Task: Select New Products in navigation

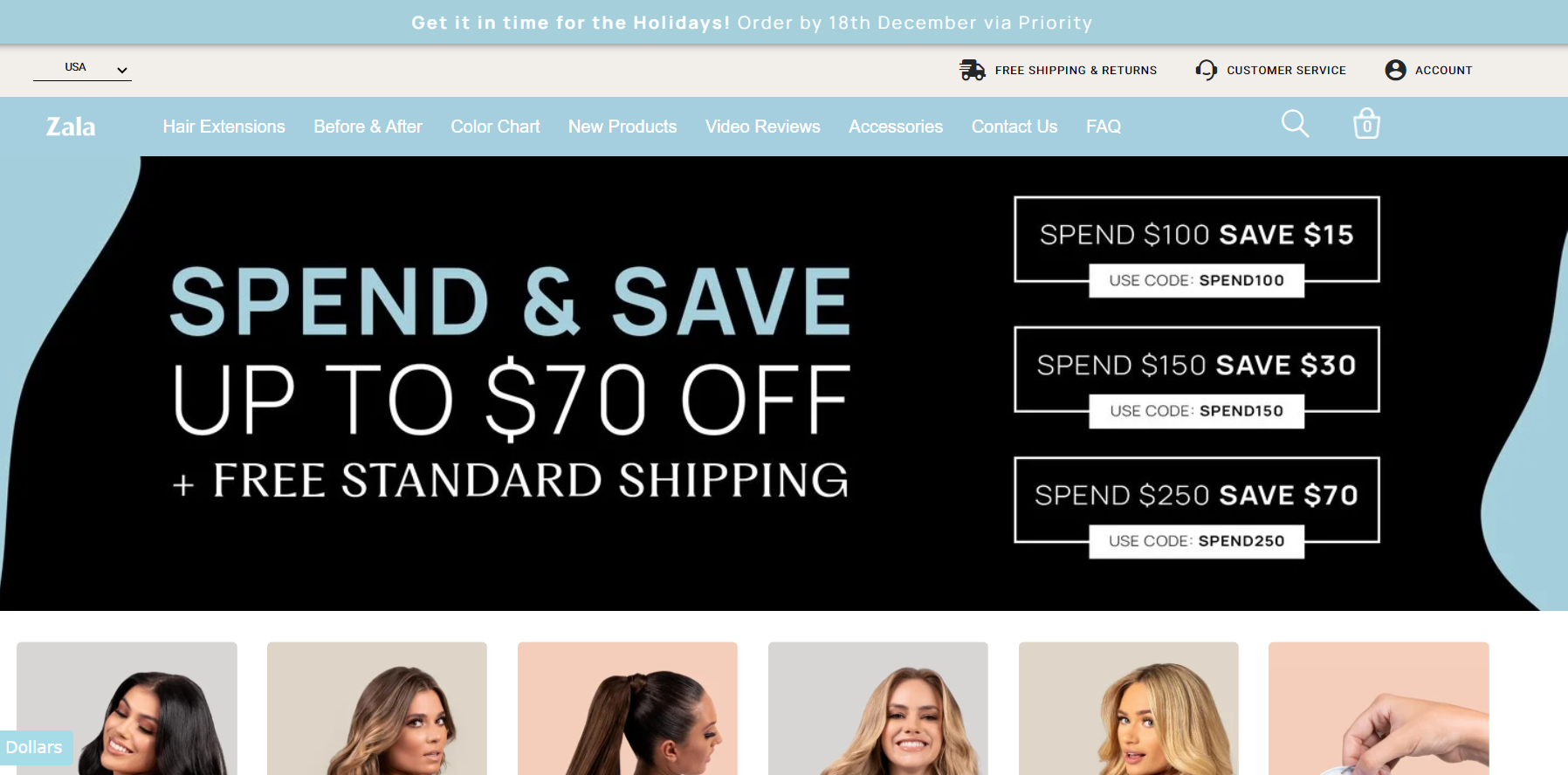Action: 622,127
